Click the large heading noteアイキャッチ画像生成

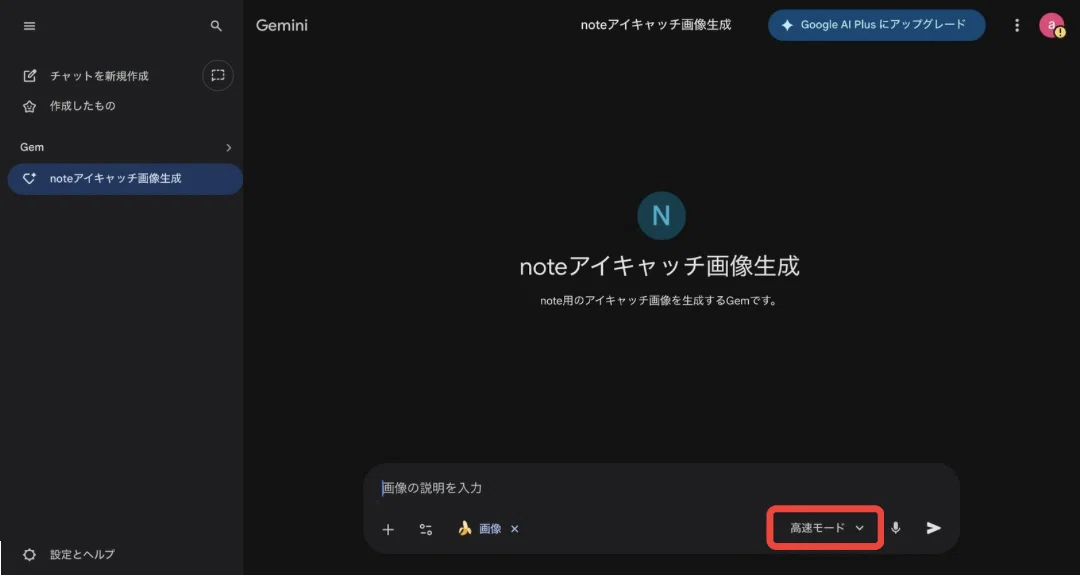pos(660,266)
